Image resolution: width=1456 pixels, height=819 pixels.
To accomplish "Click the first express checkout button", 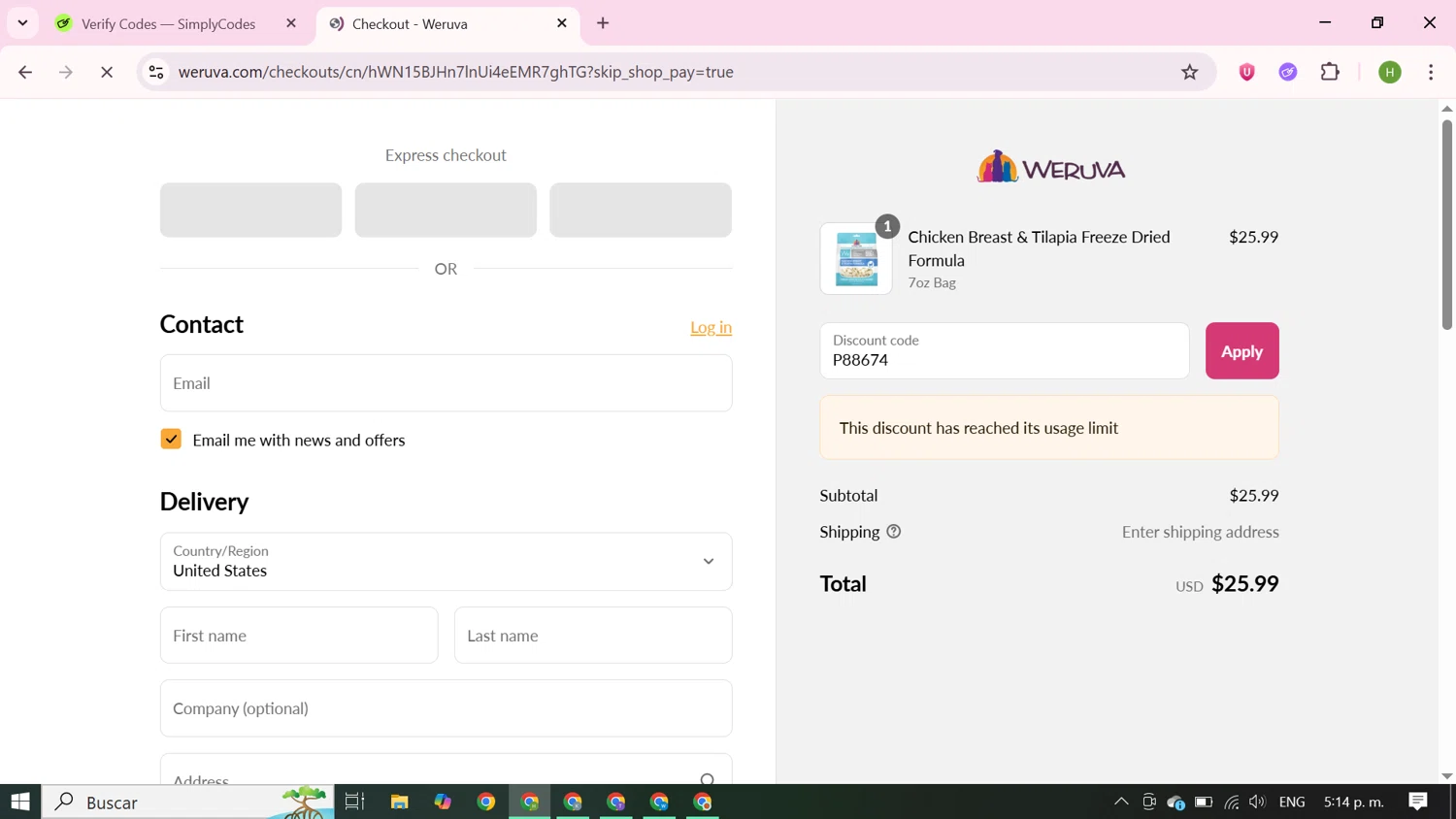I will pos(250,210).
